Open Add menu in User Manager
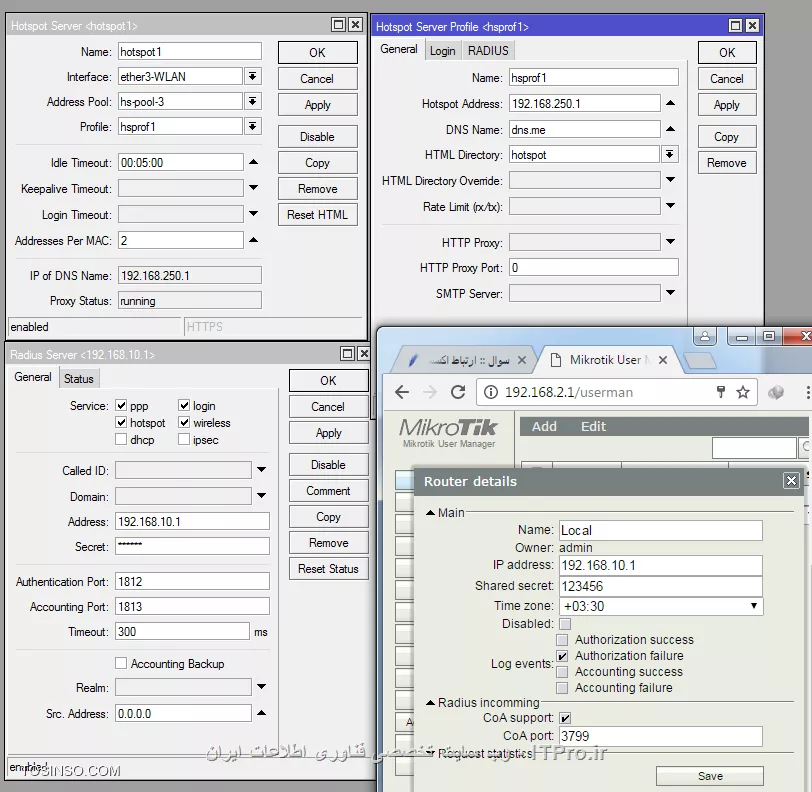This screenshot has height=792, width=812. point(544,426)
